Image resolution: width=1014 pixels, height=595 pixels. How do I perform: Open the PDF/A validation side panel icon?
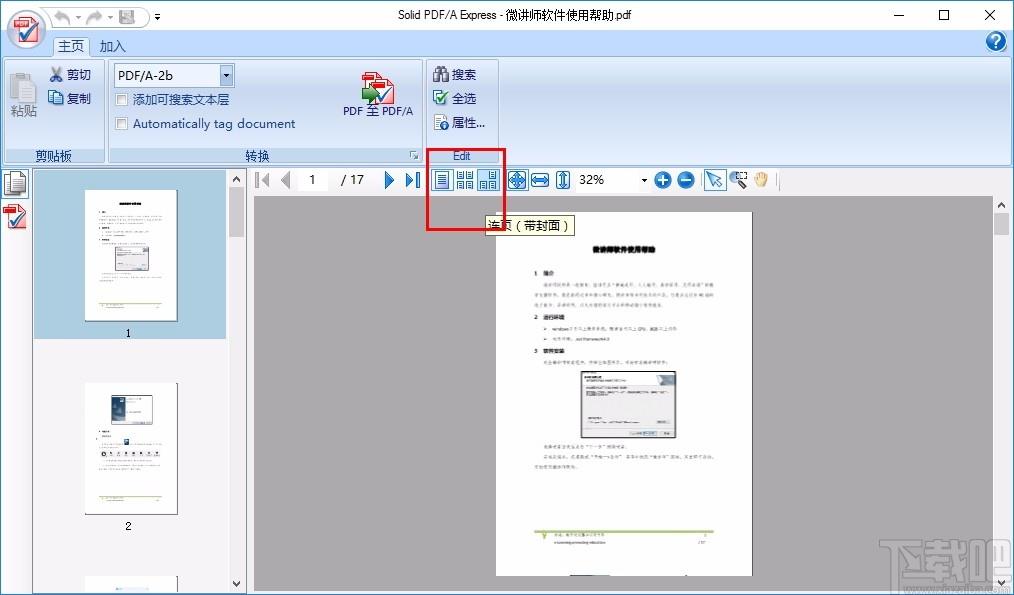(15, 216)
